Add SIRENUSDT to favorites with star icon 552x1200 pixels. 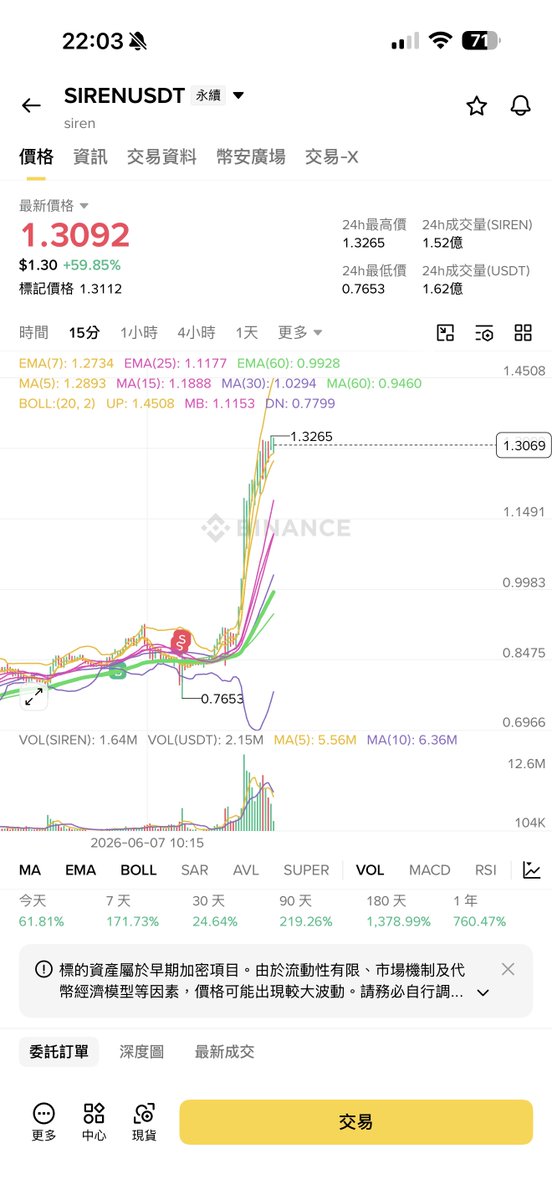[477, 105]
